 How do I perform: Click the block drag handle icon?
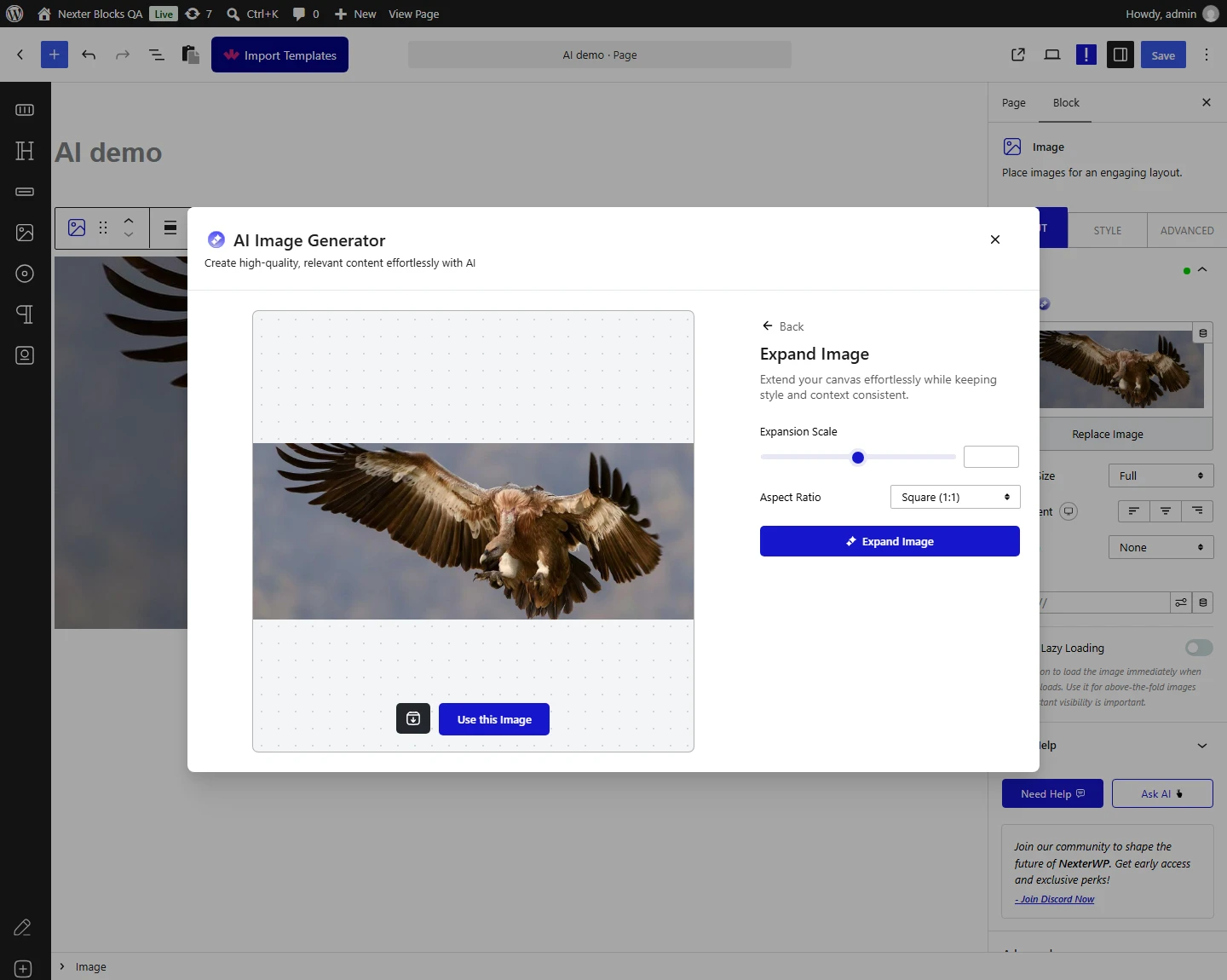click(103, 228)
